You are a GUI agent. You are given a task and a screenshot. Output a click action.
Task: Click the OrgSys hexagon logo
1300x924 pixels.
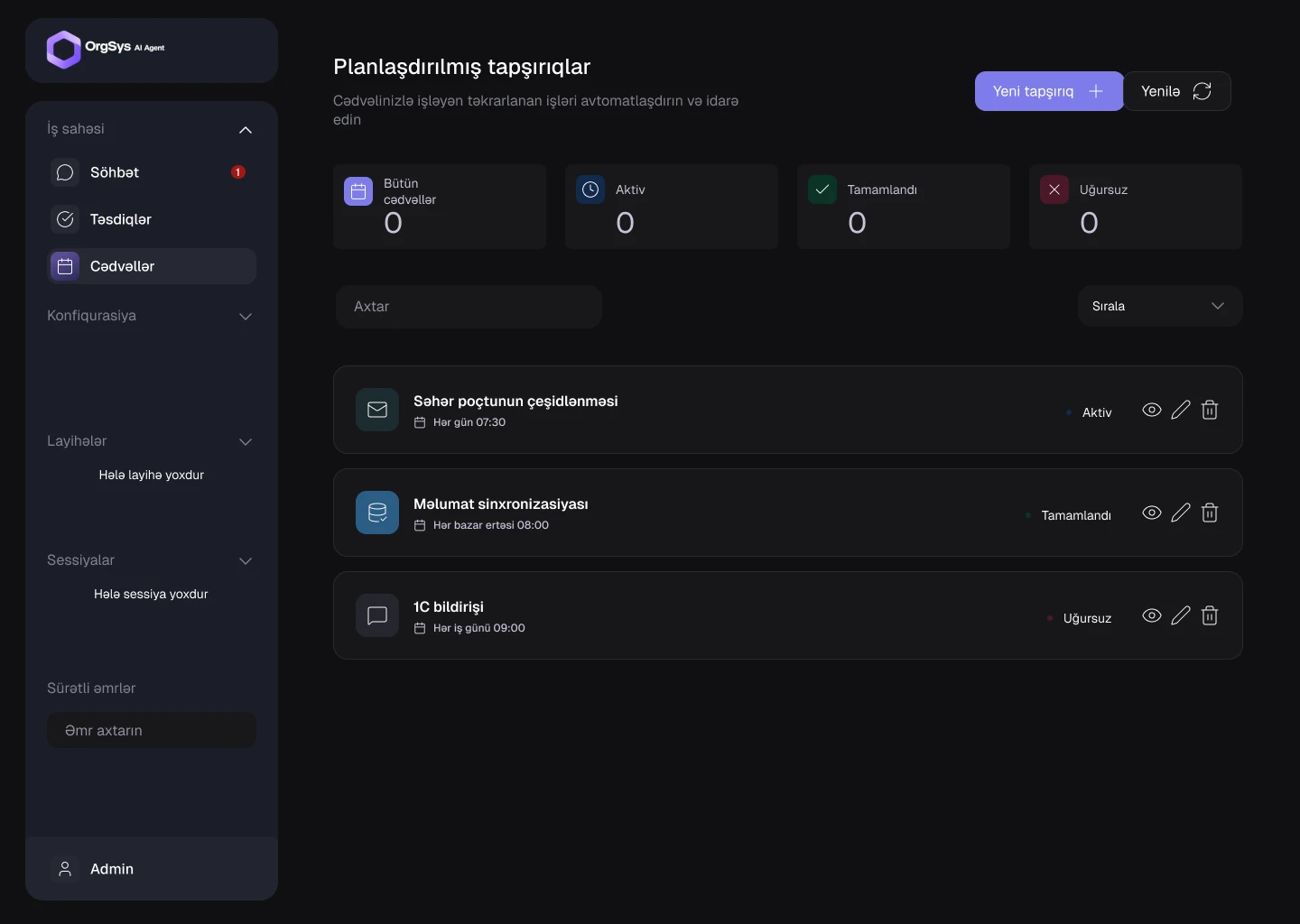point(64,50)
